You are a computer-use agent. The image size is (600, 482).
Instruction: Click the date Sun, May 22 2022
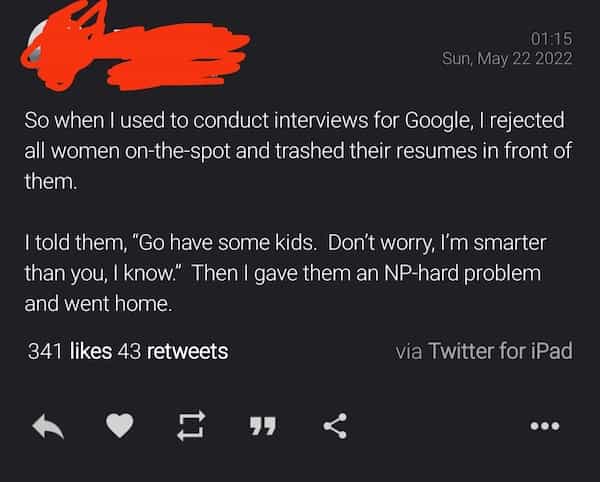pos(507,58)
